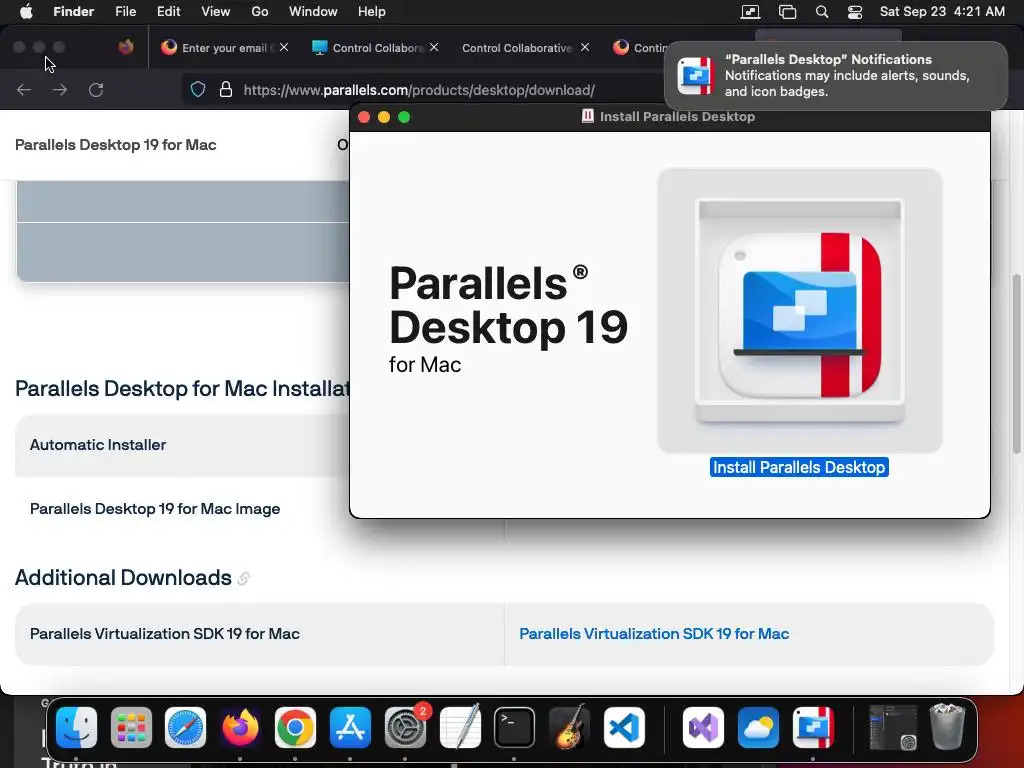Click the browser back arrow

click(x=24, y=89)
